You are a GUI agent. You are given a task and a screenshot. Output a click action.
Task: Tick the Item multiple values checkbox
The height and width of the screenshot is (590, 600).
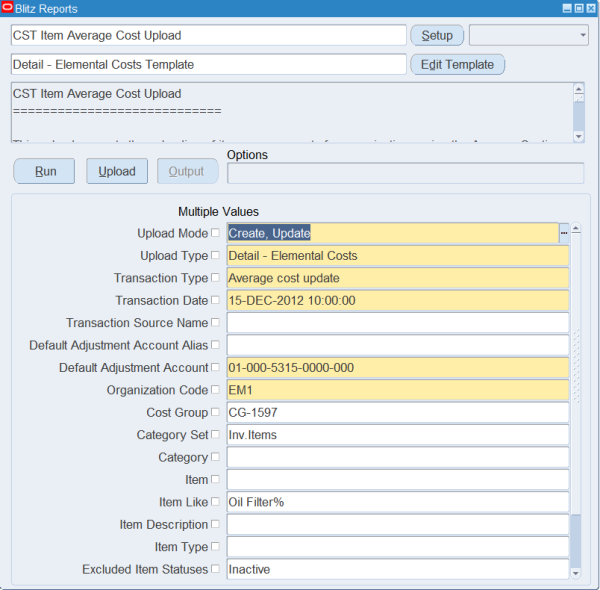pos(215,479)
